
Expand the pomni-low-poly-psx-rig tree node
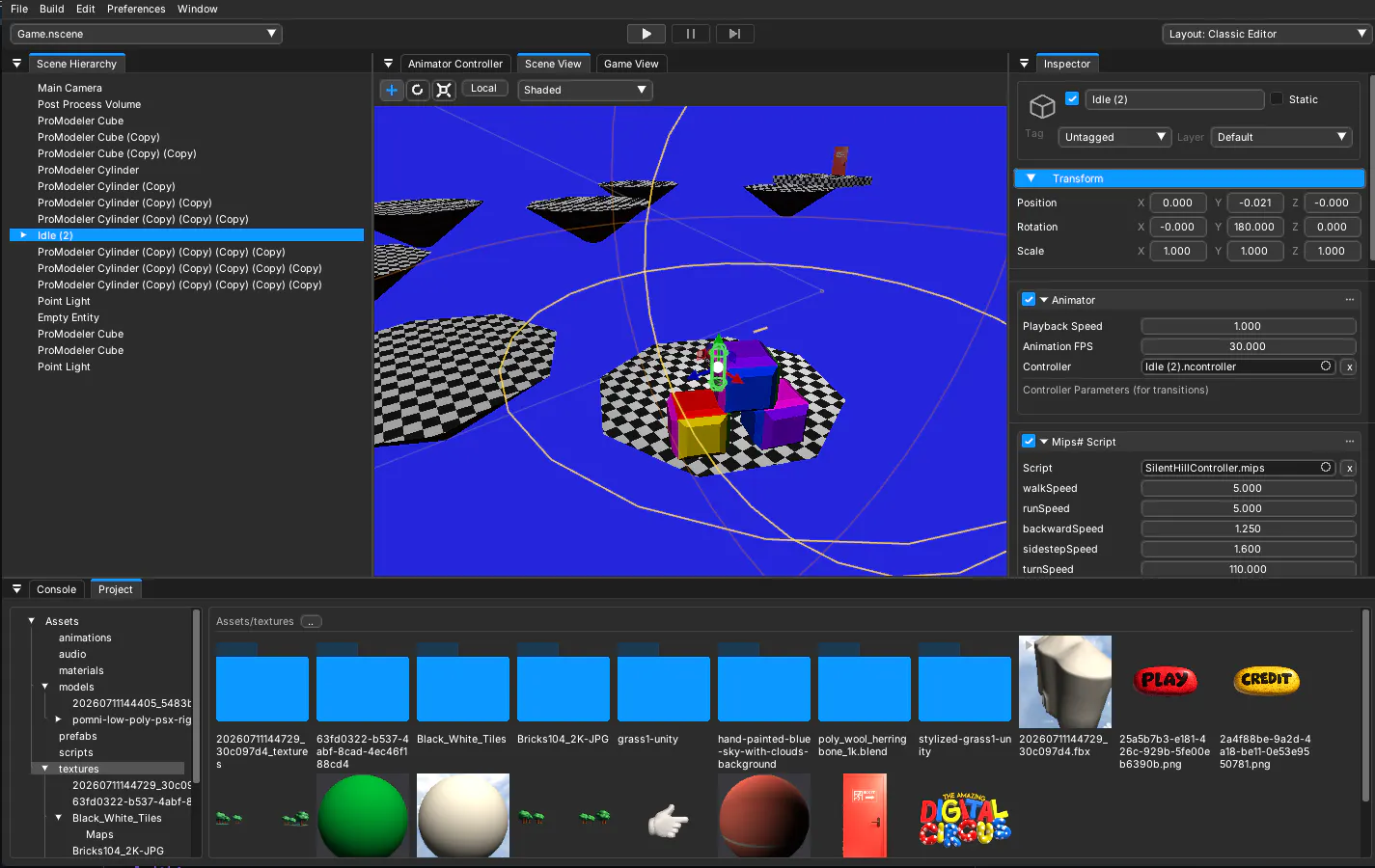point(58,719)
